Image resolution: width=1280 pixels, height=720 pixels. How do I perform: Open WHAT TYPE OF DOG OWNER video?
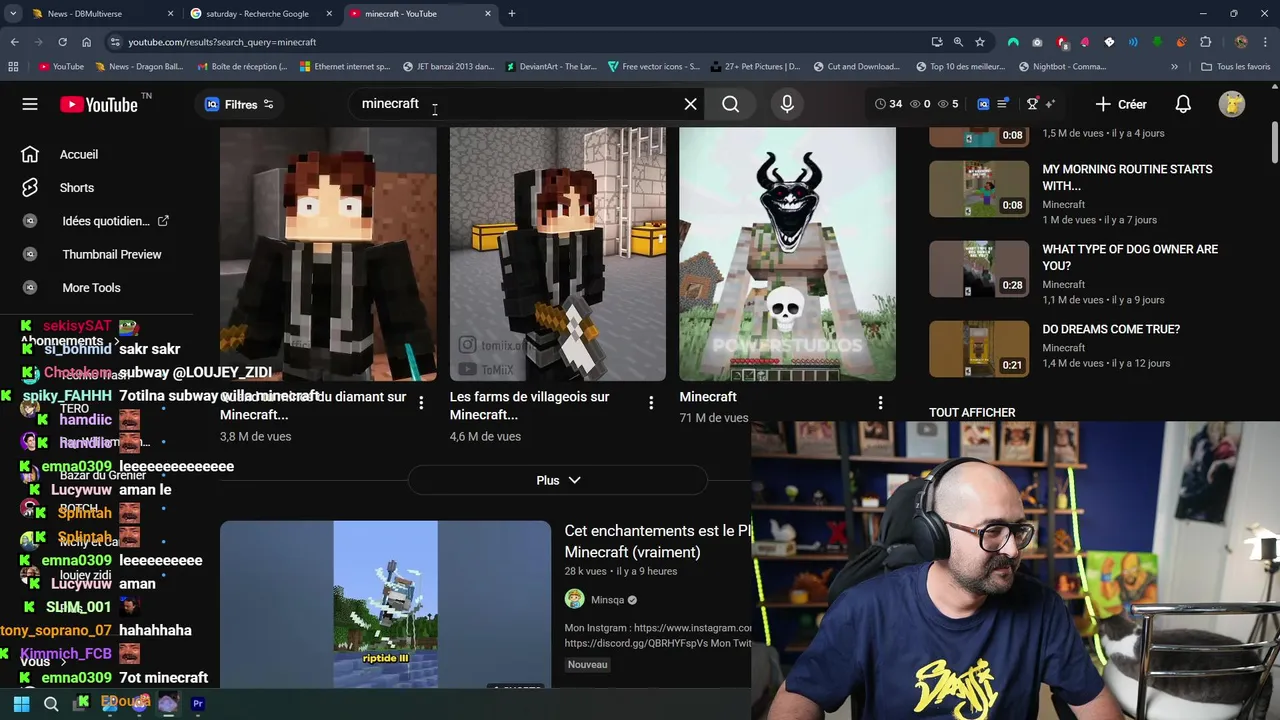1130,257
